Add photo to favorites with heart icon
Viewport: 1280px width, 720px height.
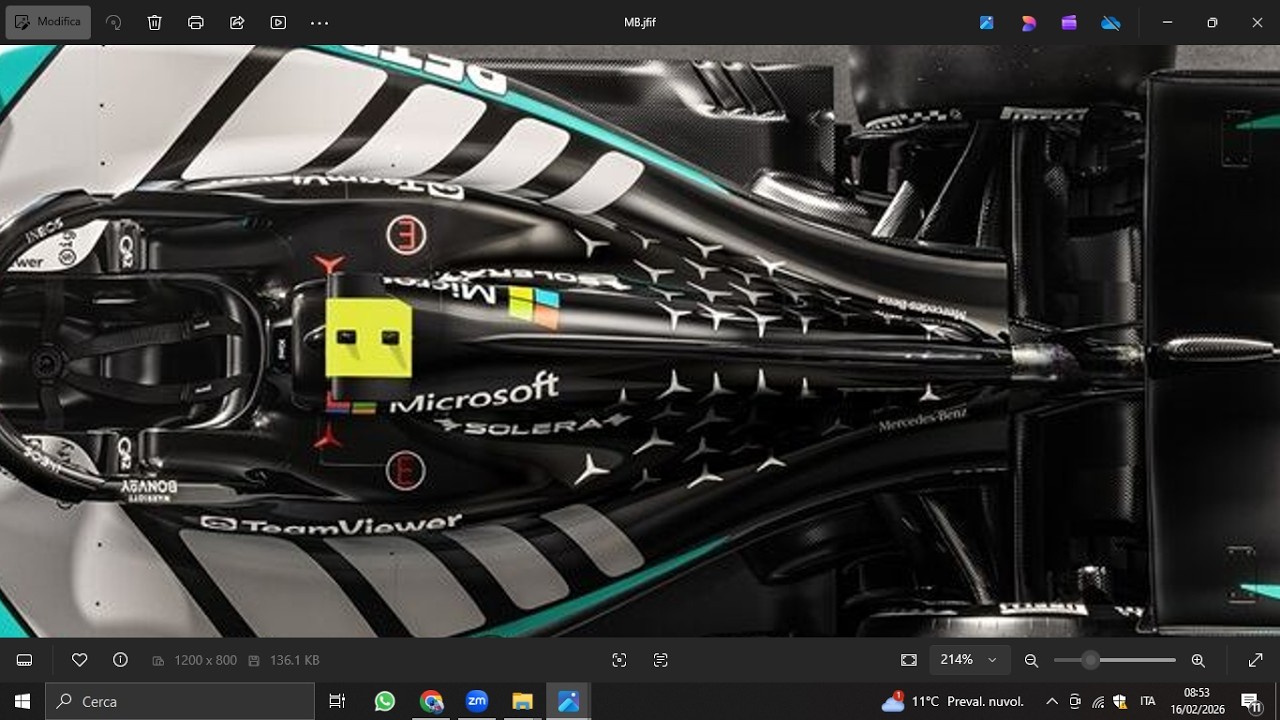tap(80, 660)
